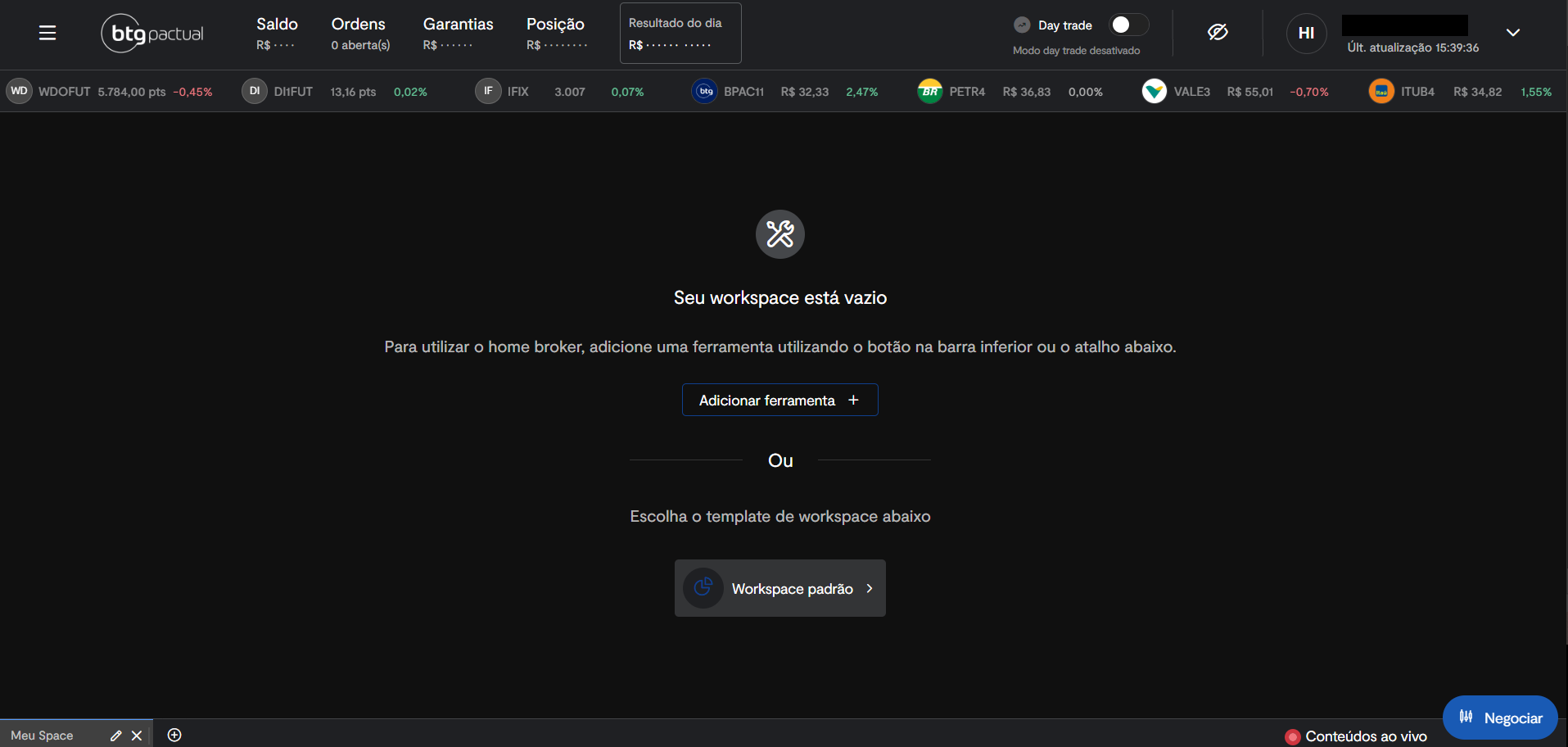Open the Ordens section
This screenshot has width=1568, height=747.
pos(360,33)
